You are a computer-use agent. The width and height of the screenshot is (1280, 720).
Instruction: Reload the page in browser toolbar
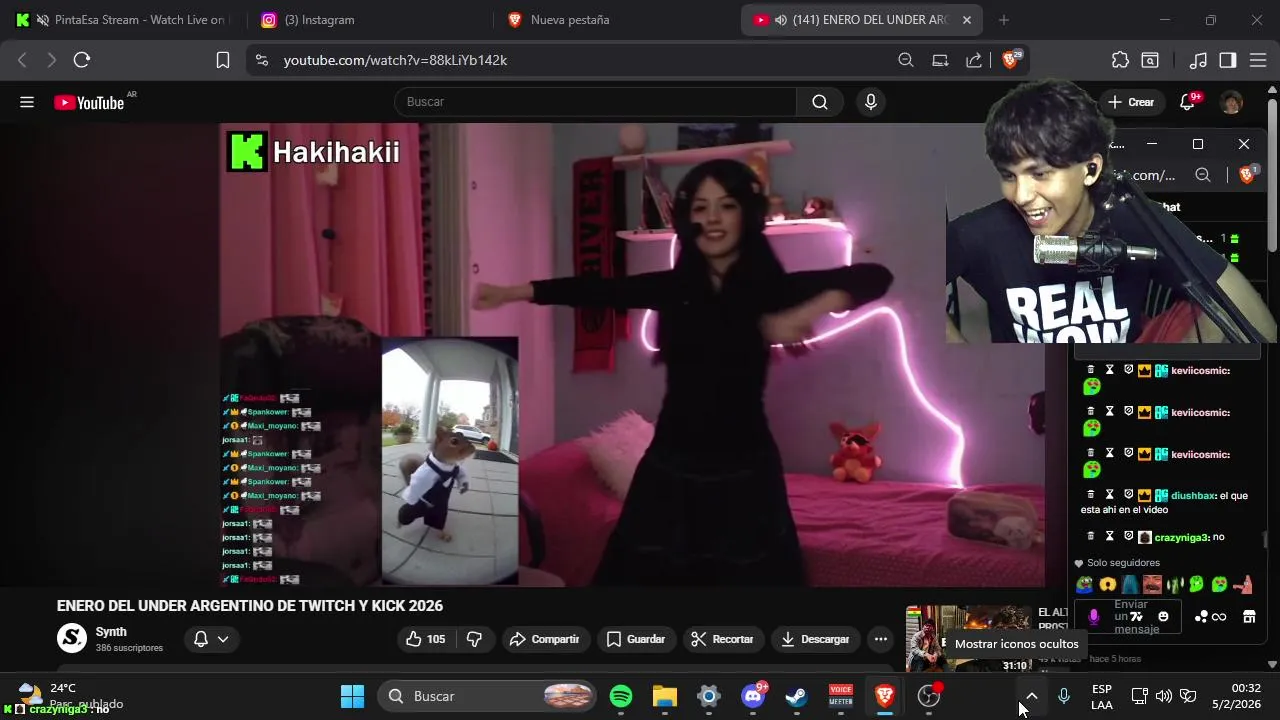82,60
